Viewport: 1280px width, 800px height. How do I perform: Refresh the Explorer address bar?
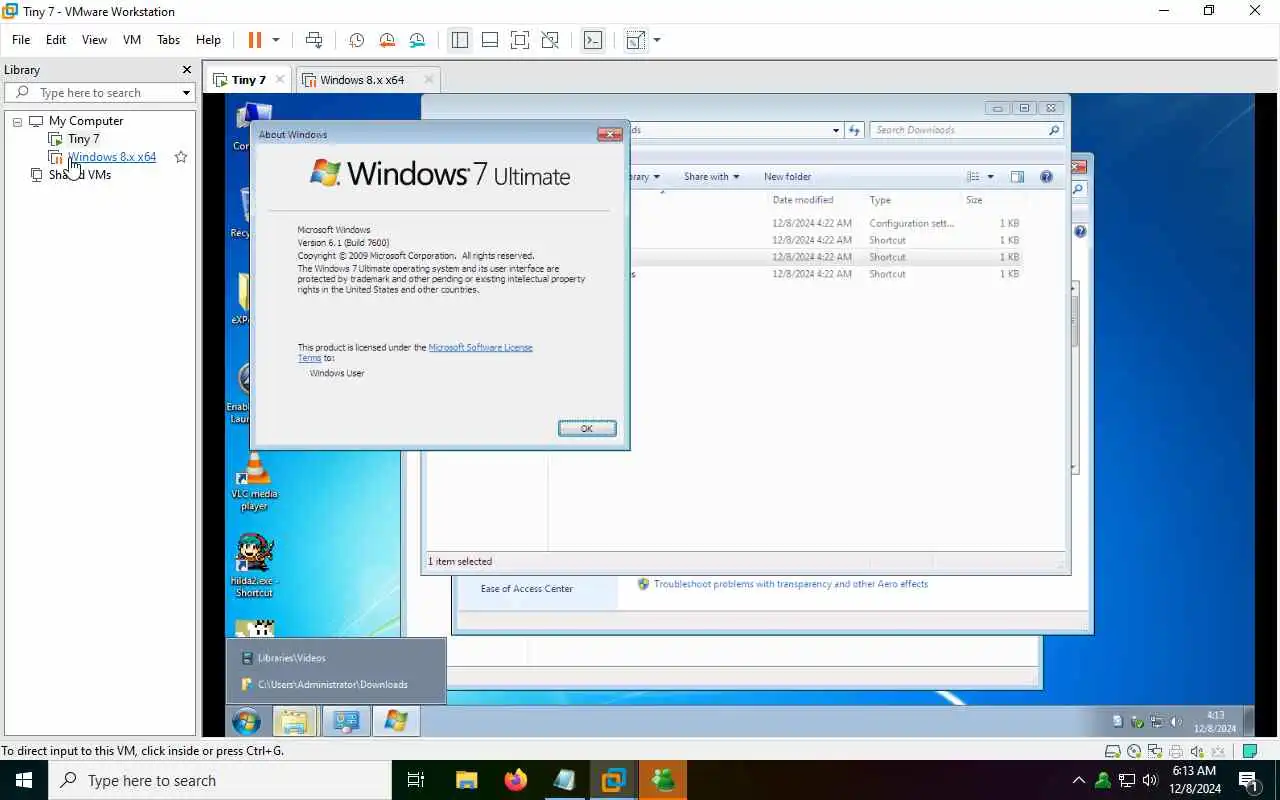tap(854, 130)
